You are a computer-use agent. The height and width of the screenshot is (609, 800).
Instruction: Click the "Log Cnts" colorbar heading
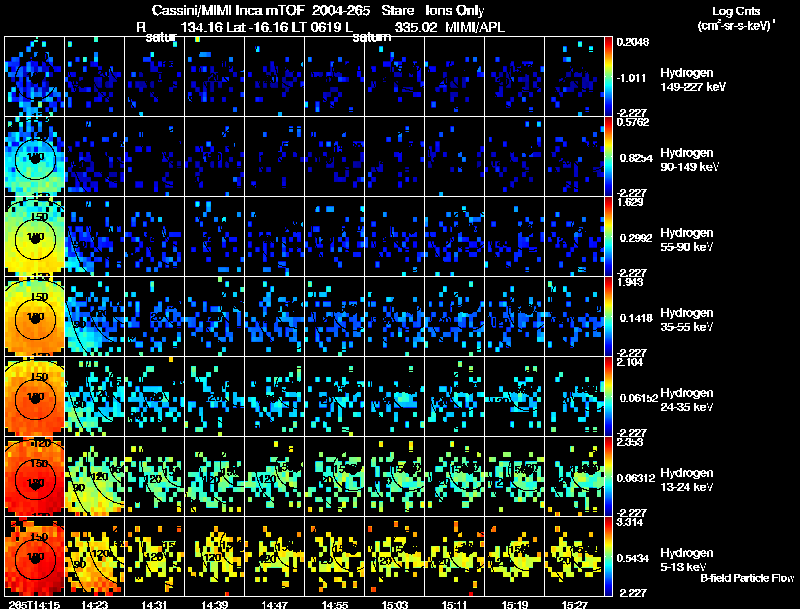click(x=736, y=11)
